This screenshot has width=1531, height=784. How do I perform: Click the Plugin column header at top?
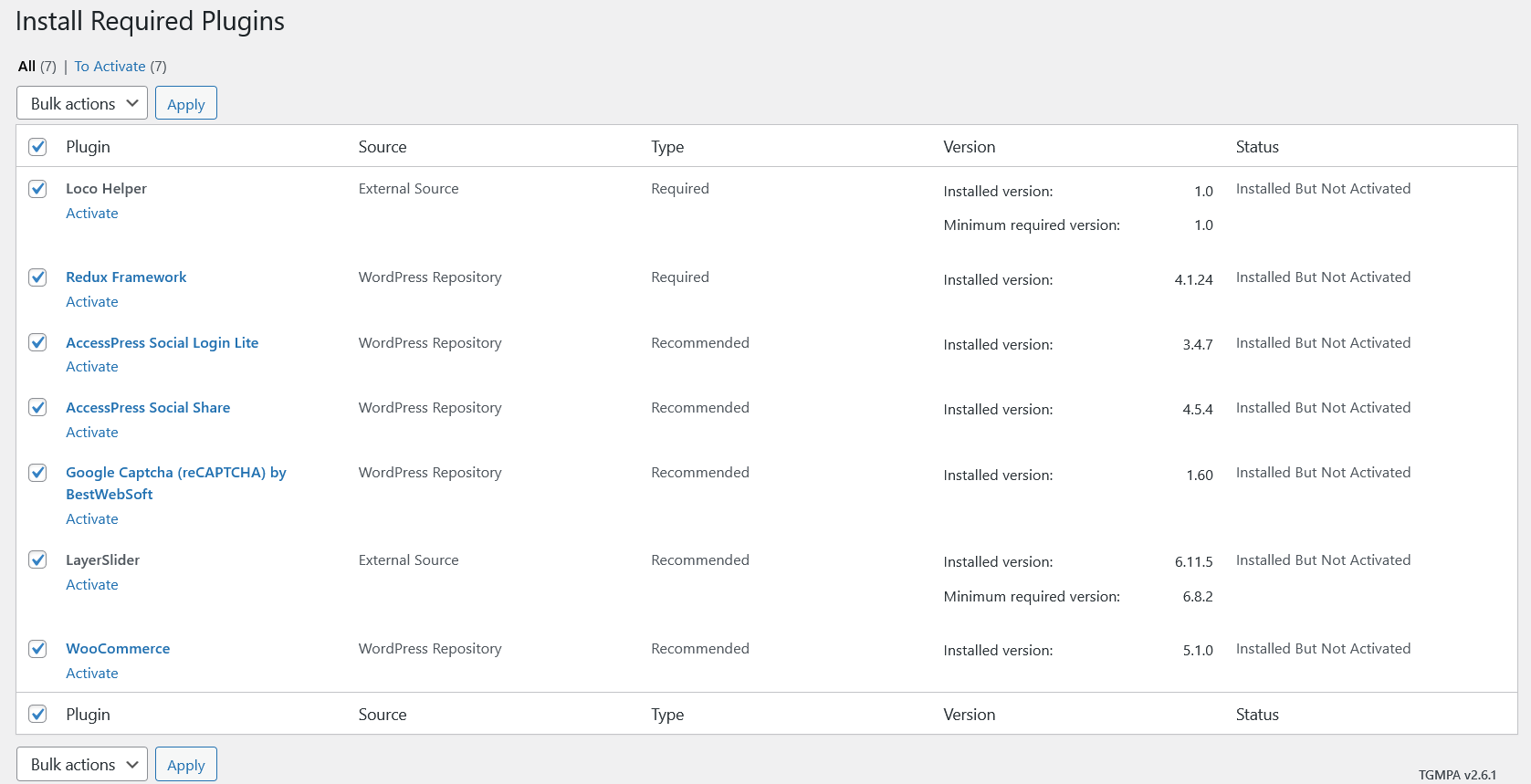pyautogui.click(x=88, y=147)
